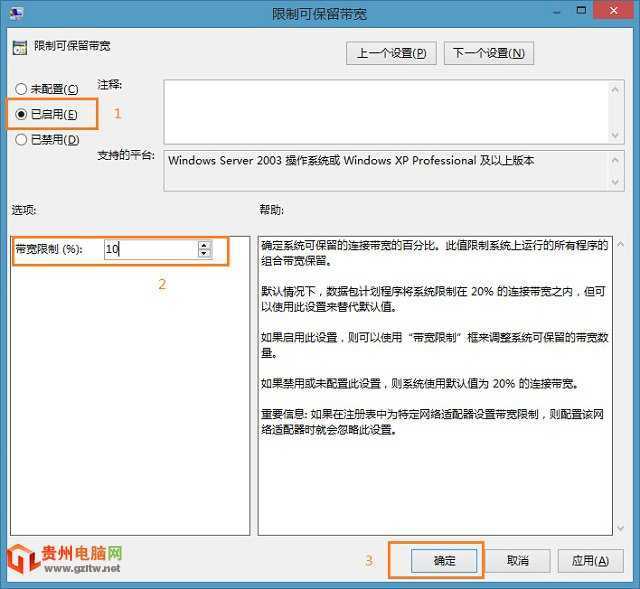640x589 pixels.
Task: Confirm with the 确定 button
Action: pyautogui.click(x=444, y=561)
